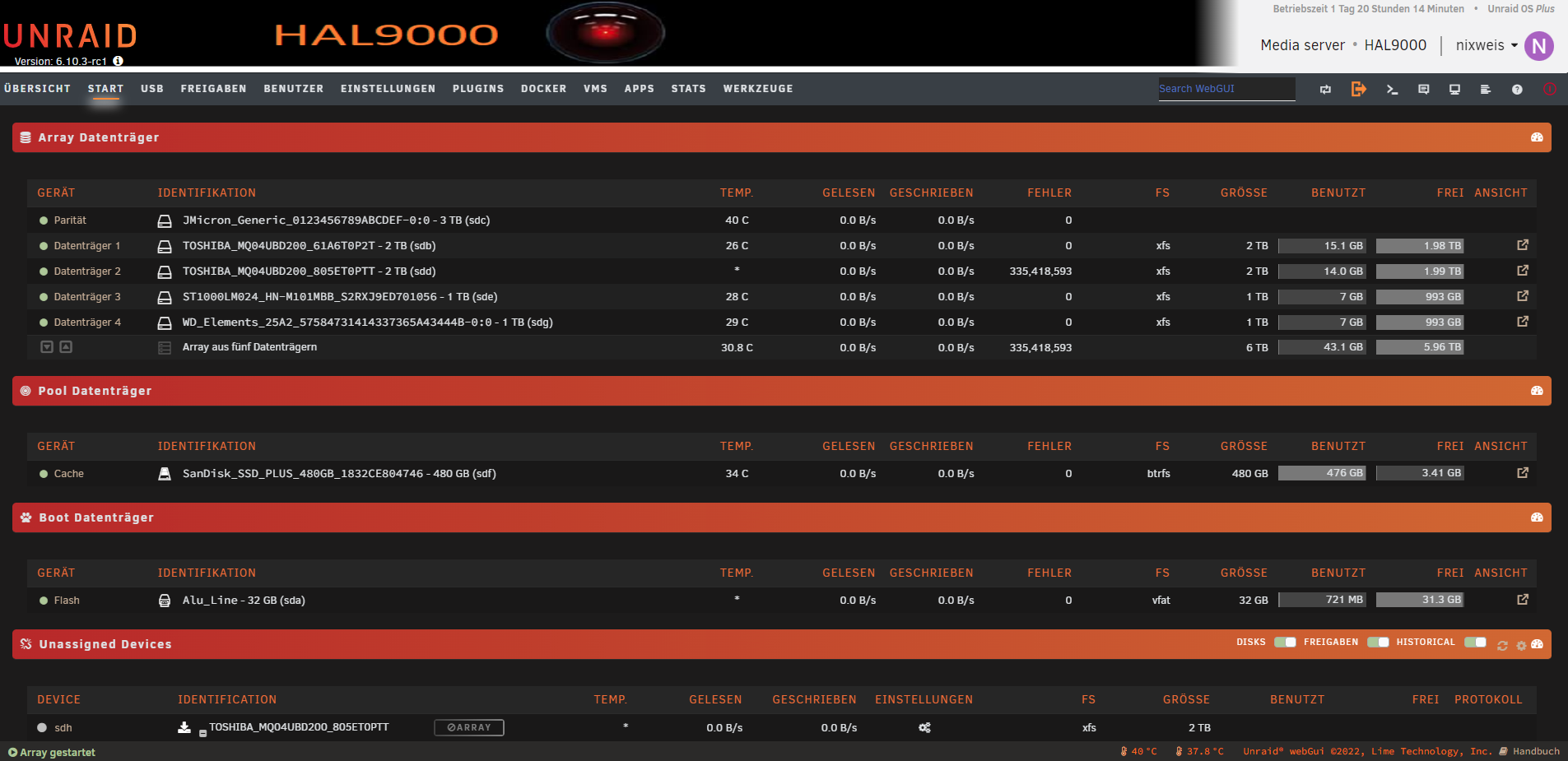
Task: Open the WERKZEUGE menu
Action: [758, 89]
